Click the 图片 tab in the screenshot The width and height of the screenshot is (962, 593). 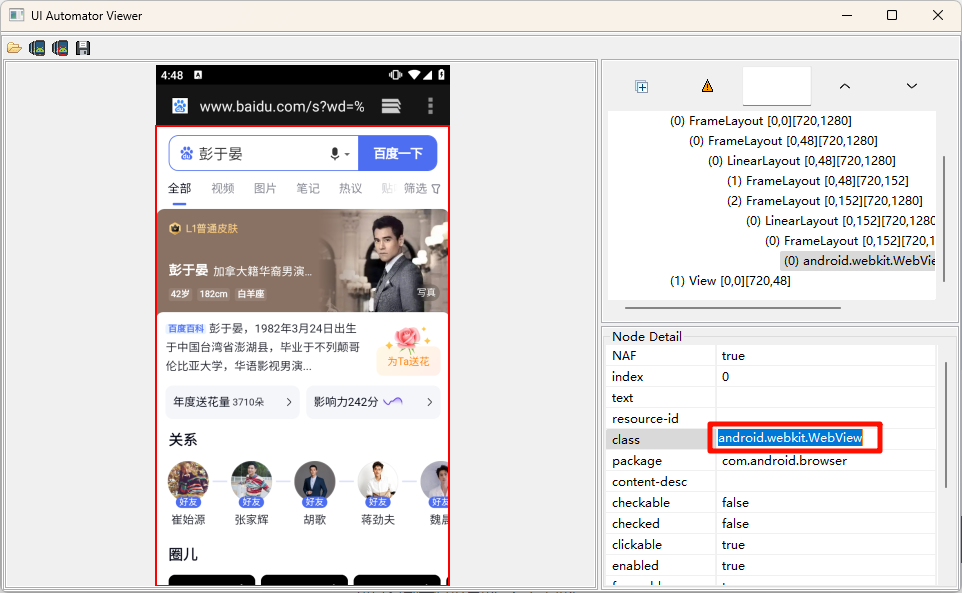[x=265, y=189]
